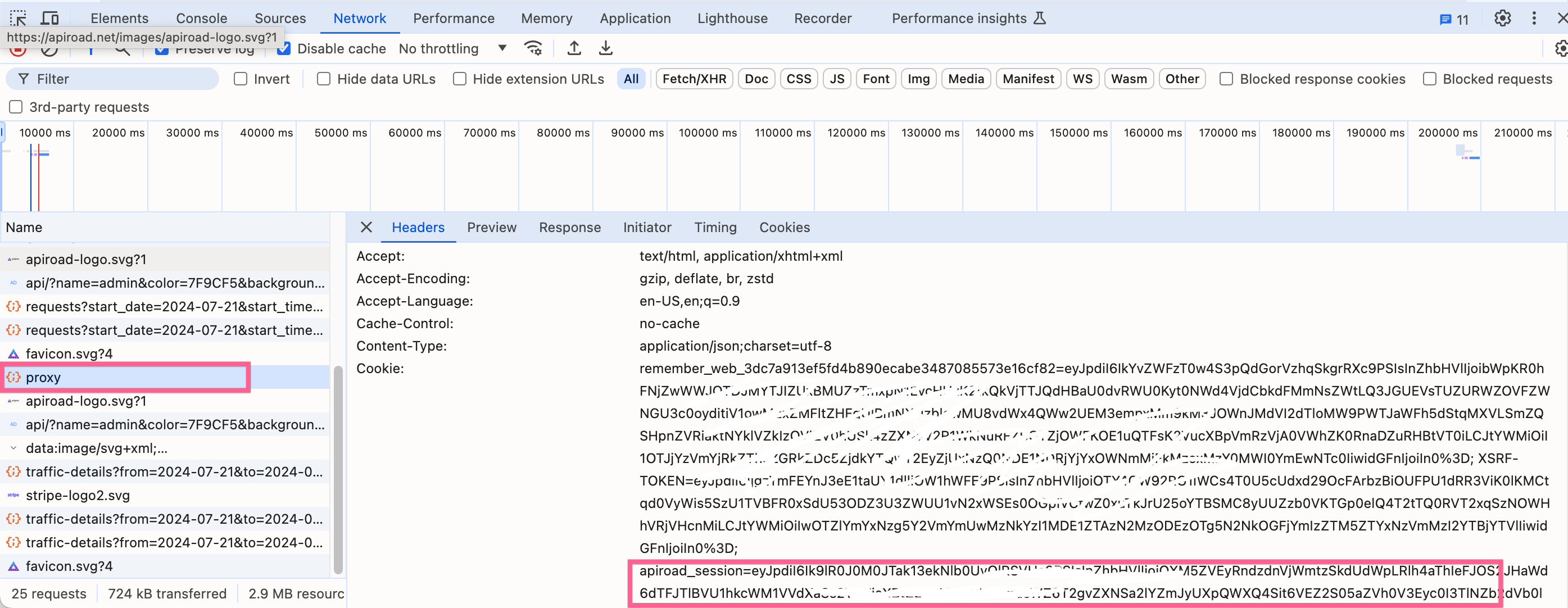This screenshot has height=608, width=1568.
Task: Select the last favicon.svg?4 request
Action: coord(165,566)
